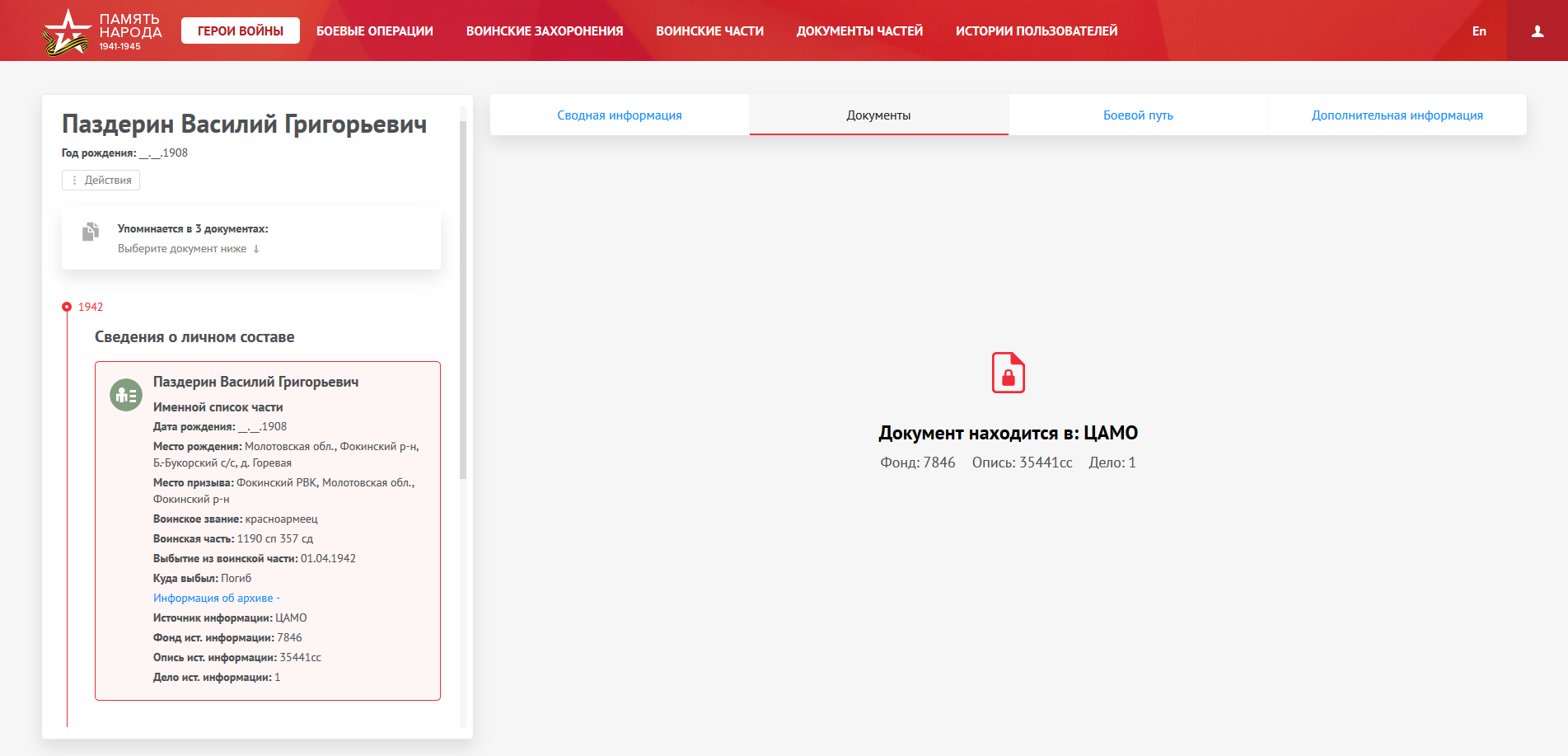
Task: Click the documents icon beside mentions count
Action: (91, 232)
